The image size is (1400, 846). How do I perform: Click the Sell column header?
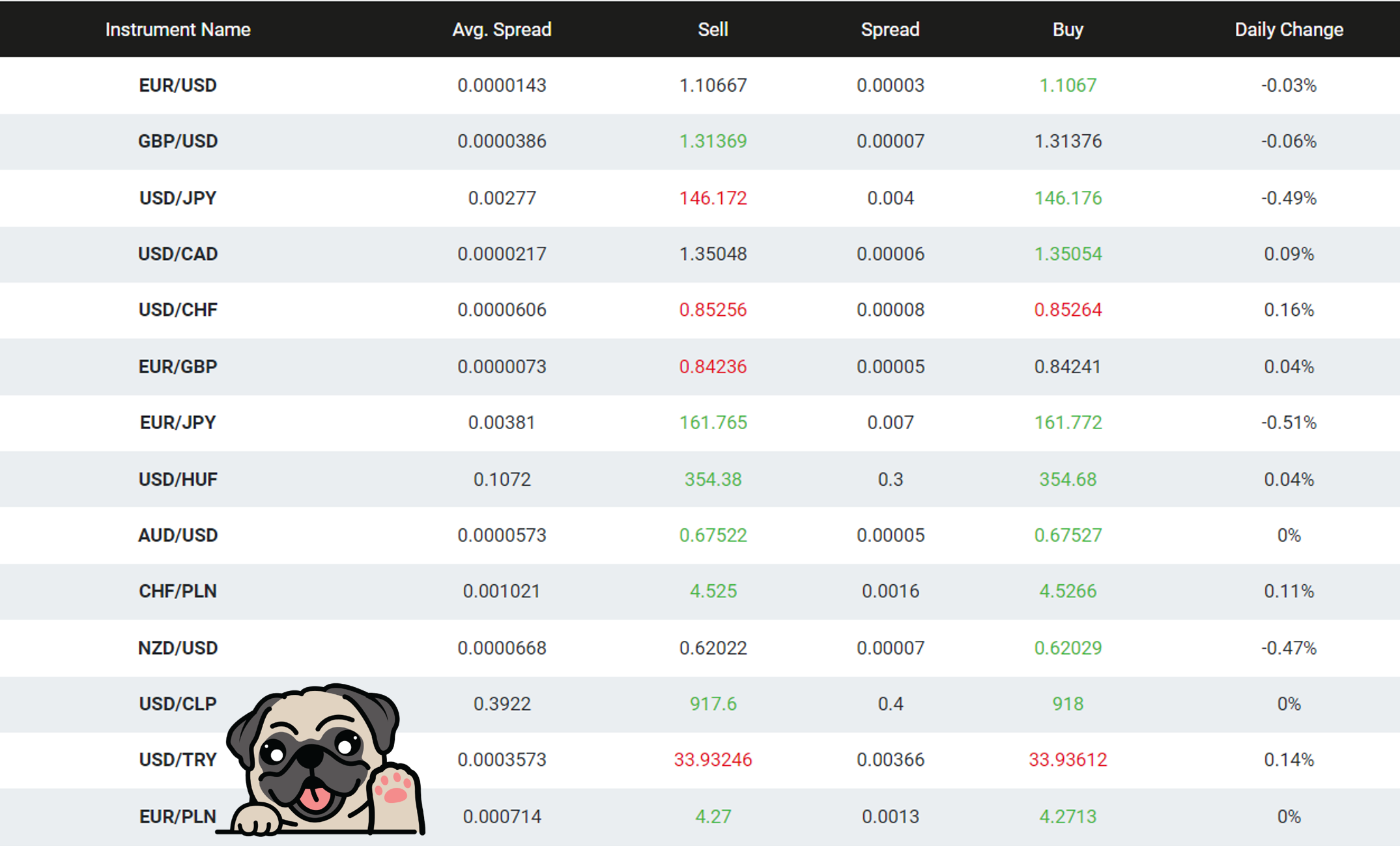713,29
